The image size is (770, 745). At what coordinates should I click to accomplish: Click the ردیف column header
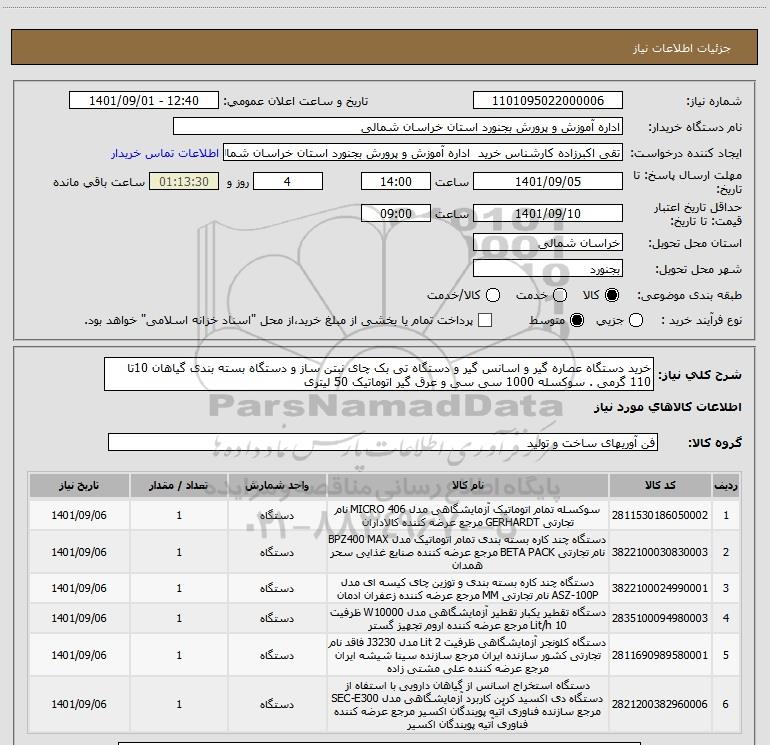(726, 486)
